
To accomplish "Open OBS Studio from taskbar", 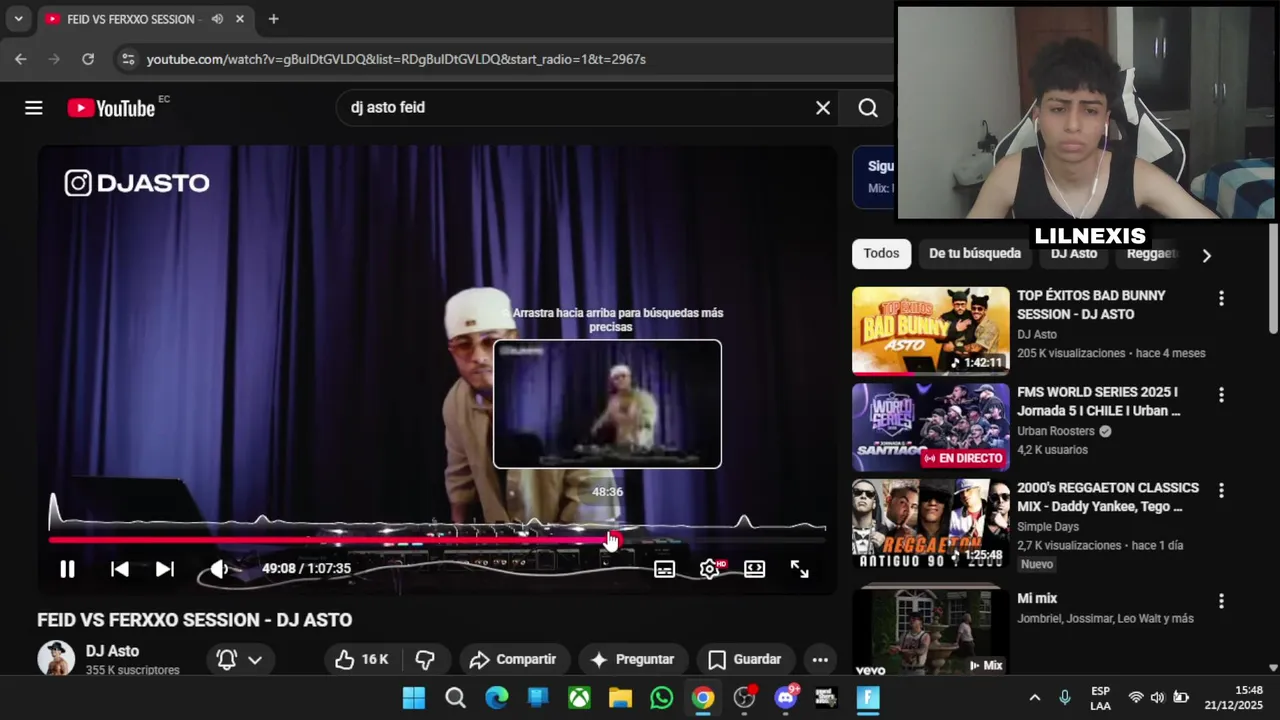I will tap(744, 698).
